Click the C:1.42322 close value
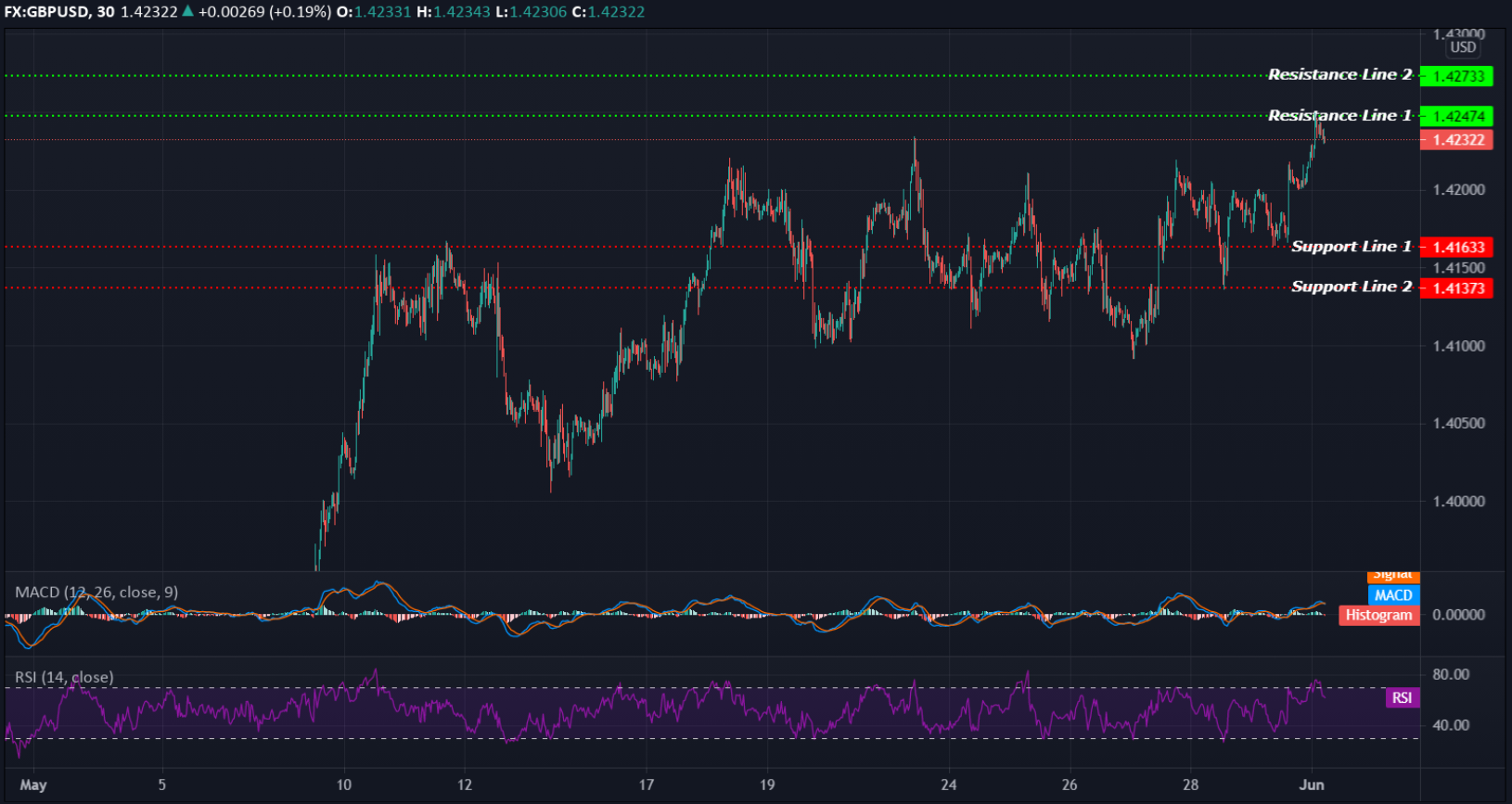The image size is (1512, 804). [x=609, y=12]
